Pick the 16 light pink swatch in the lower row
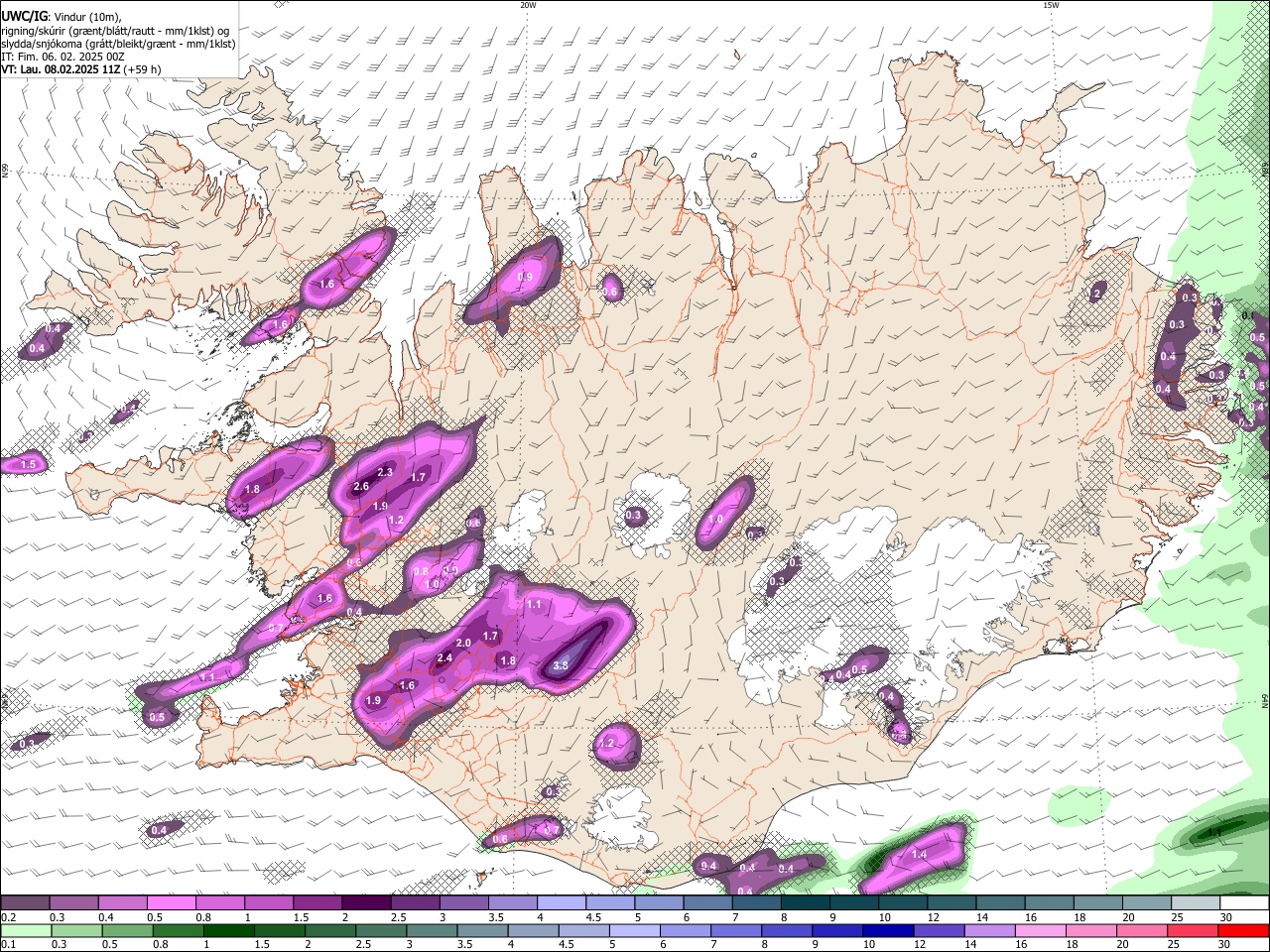 pyautogui.click(x=1041, y=930)
